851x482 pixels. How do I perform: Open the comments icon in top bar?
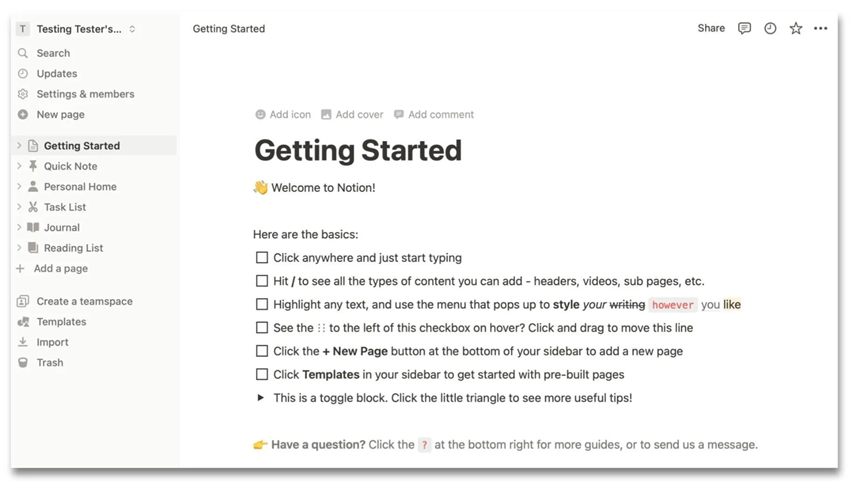pos(744,28)
